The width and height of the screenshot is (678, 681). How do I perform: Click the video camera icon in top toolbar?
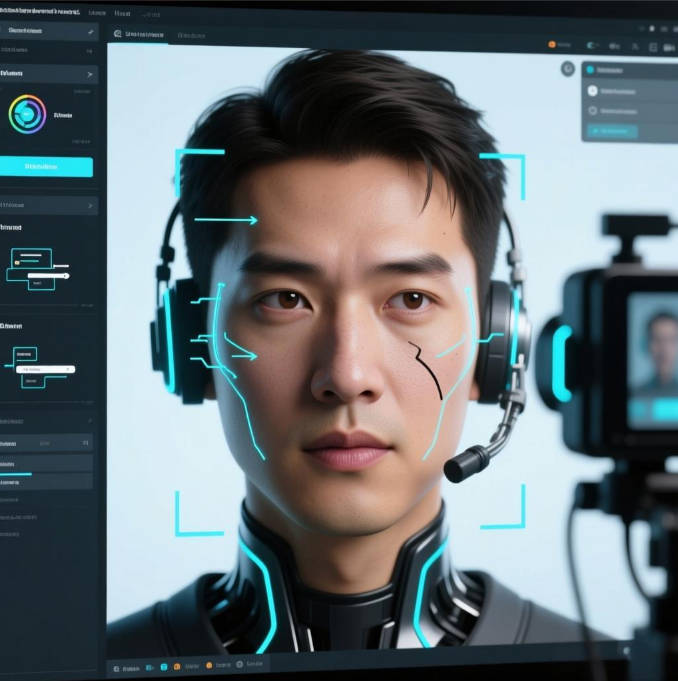(x=667, y=46)
